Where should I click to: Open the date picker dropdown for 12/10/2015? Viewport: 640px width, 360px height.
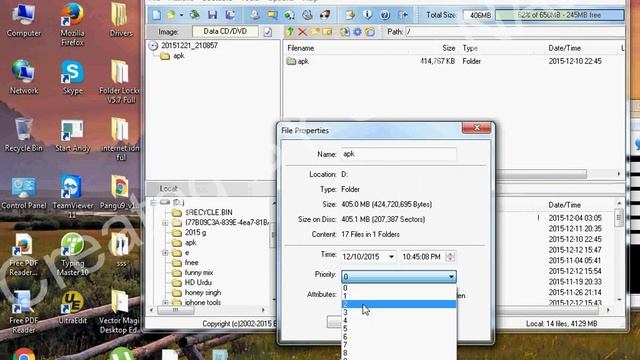(391, 257)
